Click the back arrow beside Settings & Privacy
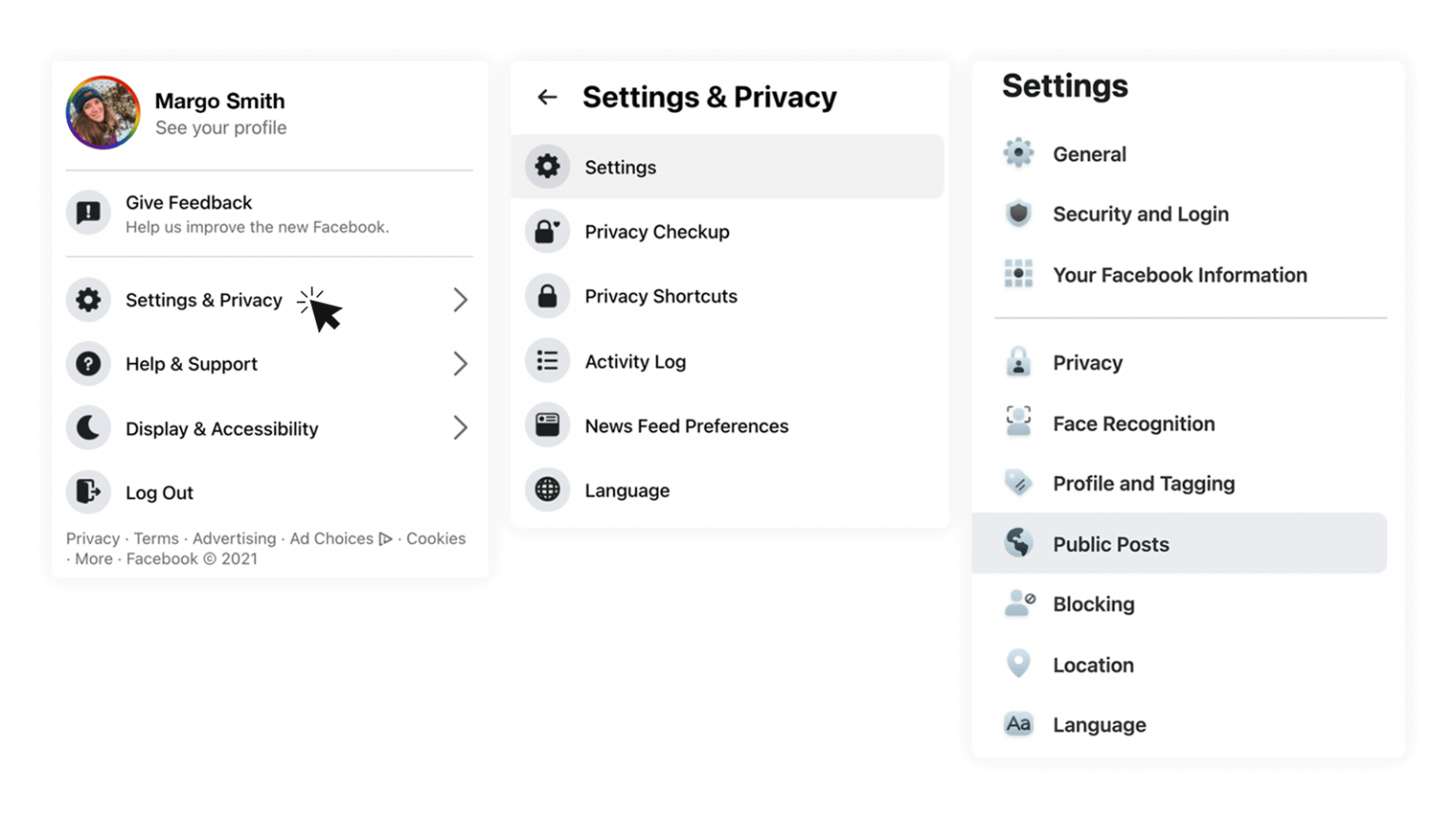The width and height of the screenshot is (1456, 818). click(x=547, y=97)
